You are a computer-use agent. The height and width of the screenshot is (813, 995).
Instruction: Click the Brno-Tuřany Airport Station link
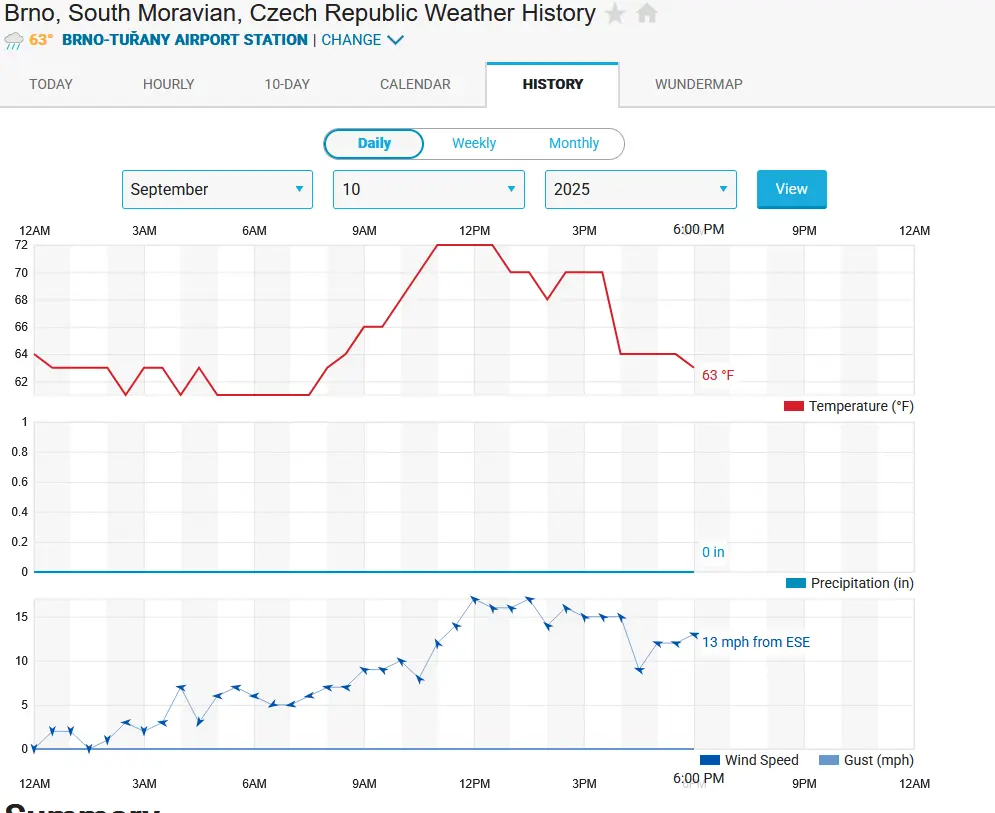(x=185, y=40)
